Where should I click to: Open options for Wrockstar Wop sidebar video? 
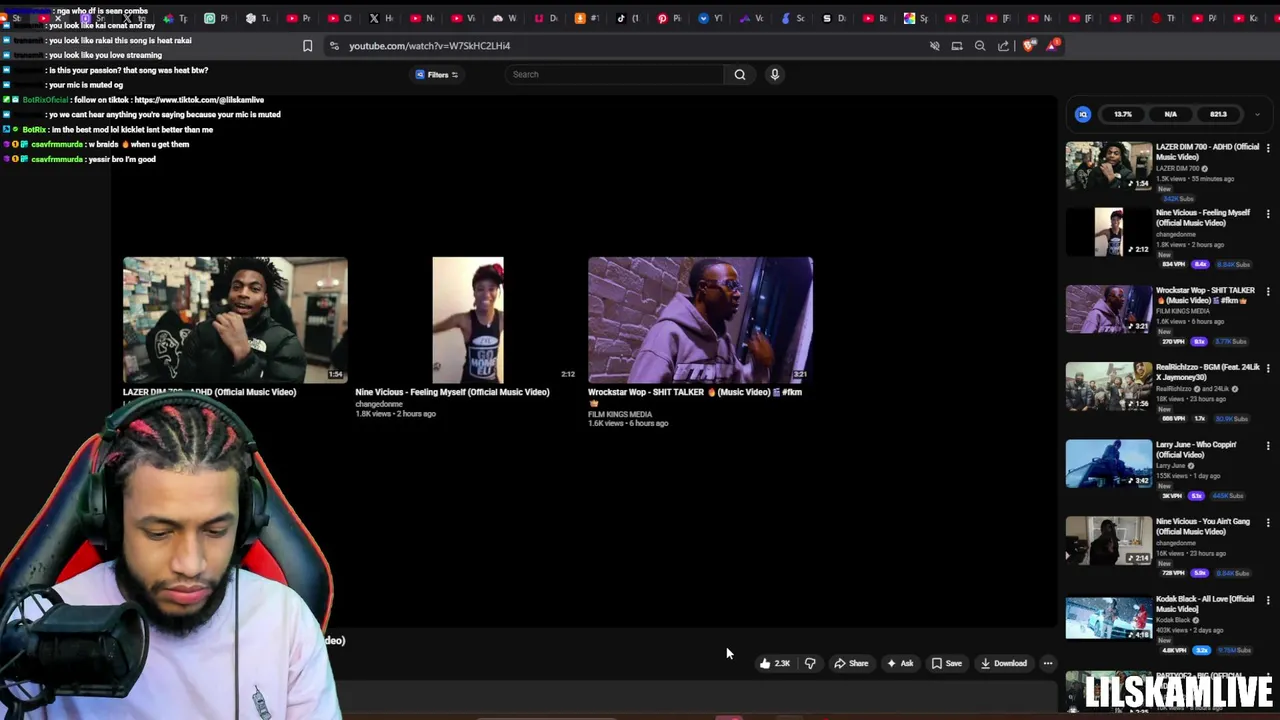coord(1268,291)
